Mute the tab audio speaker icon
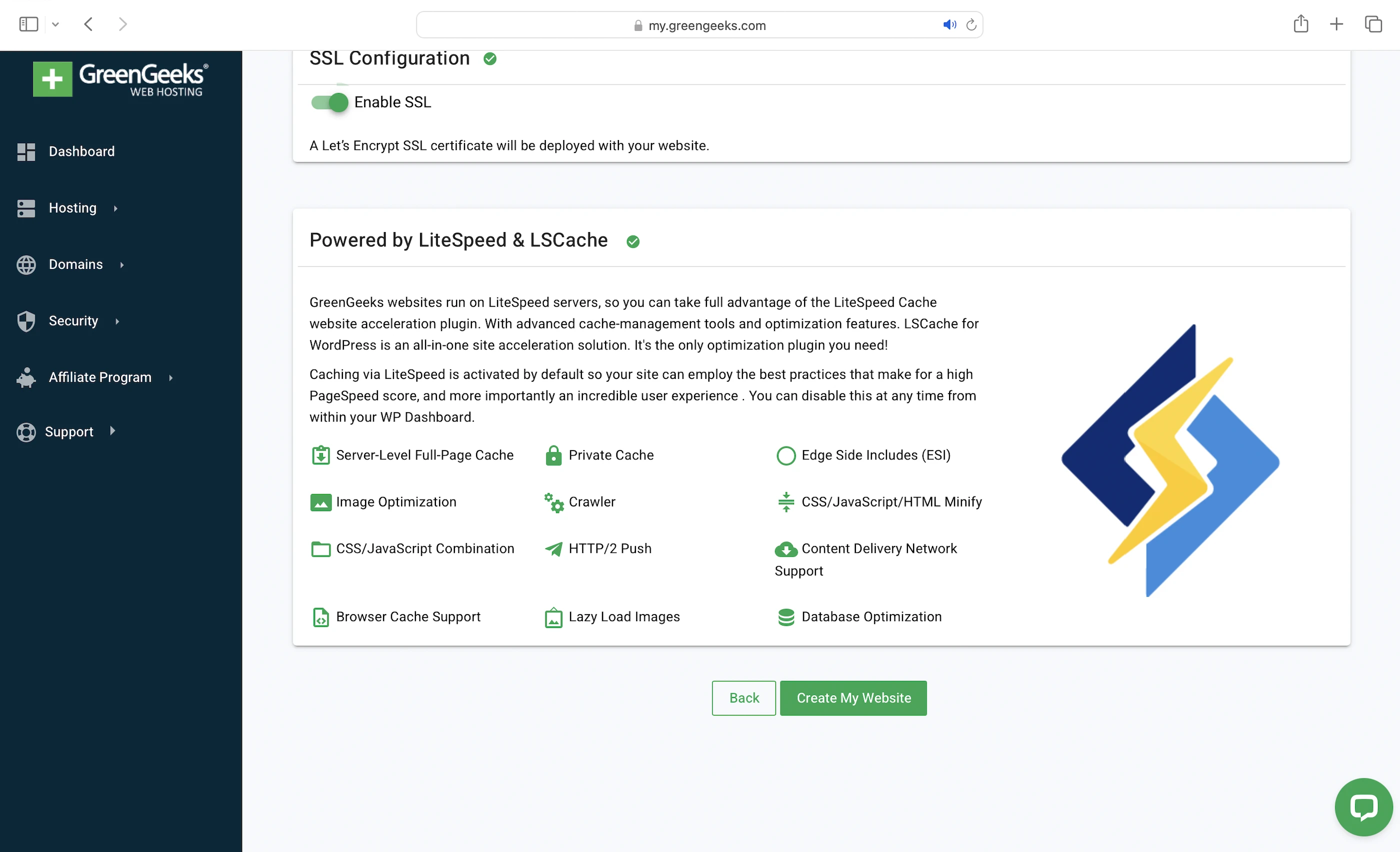1400x852 pixels. click(949, 25)
